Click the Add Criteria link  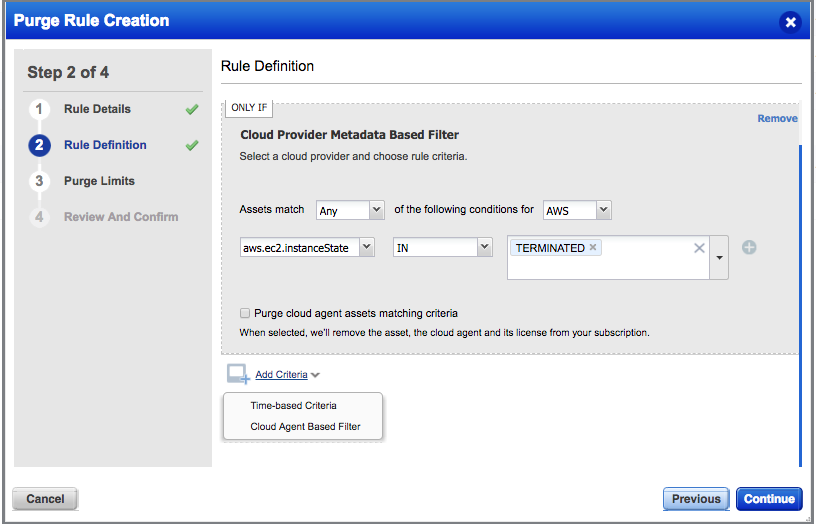coord(282,375)
